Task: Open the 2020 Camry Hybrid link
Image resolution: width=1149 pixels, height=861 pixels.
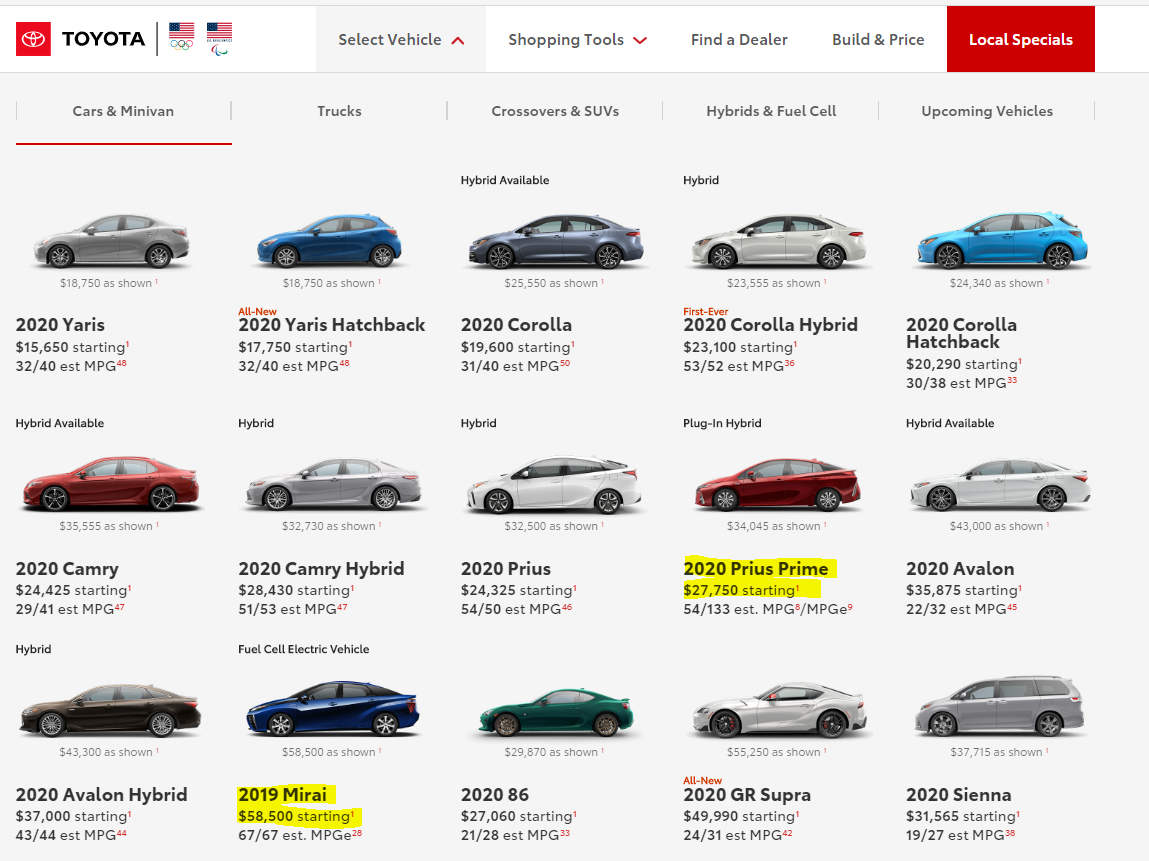Action: point(321,569)
